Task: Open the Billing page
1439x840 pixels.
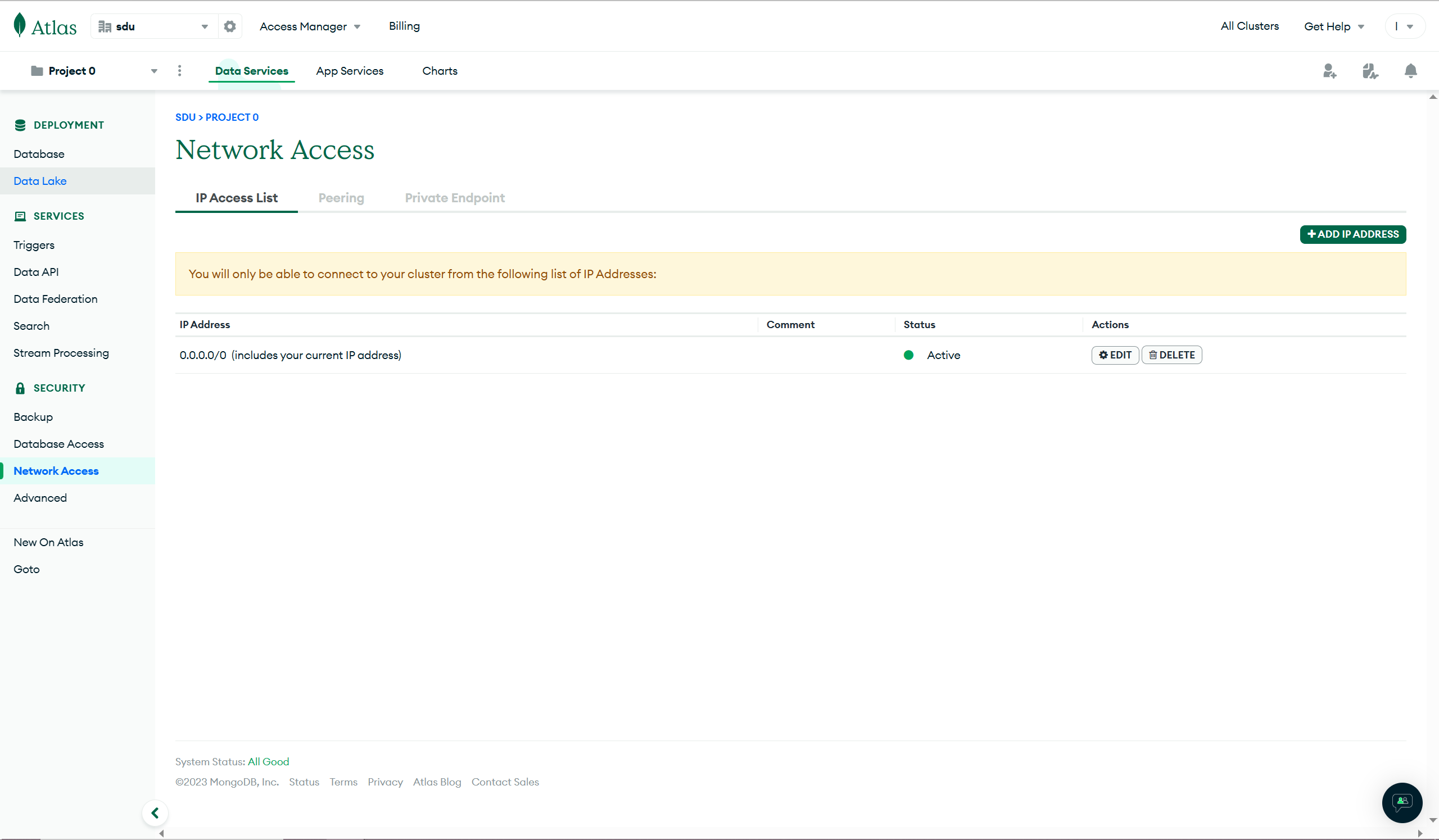Action: click(x=404, y=26)
